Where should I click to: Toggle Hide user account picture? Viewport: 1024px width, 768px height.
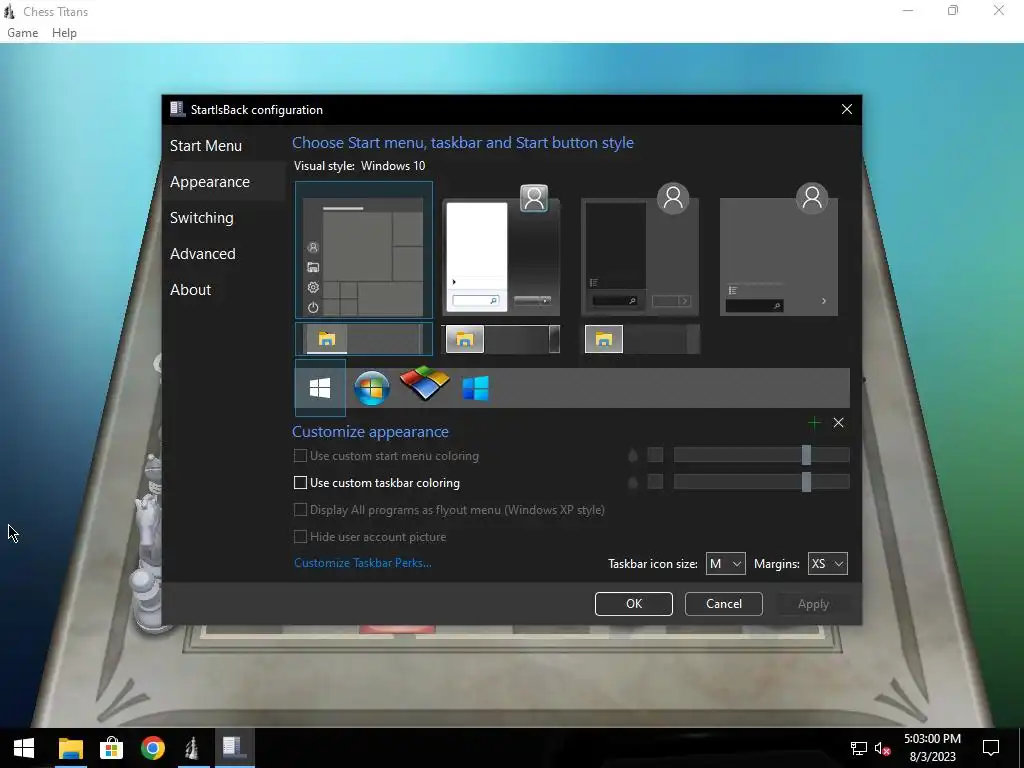tap(300, 537)
